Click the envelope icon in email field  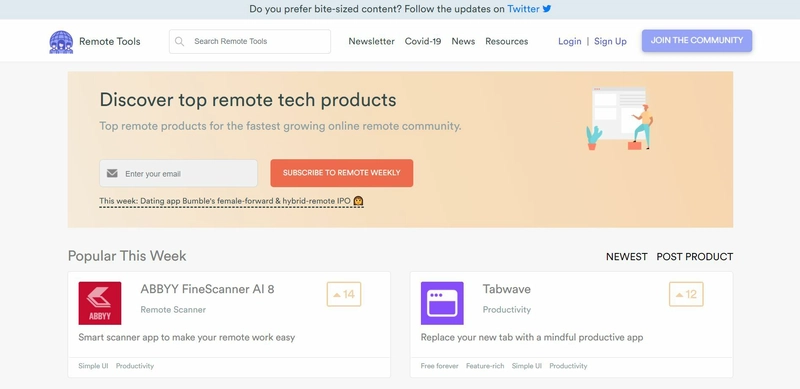(112, 174)
